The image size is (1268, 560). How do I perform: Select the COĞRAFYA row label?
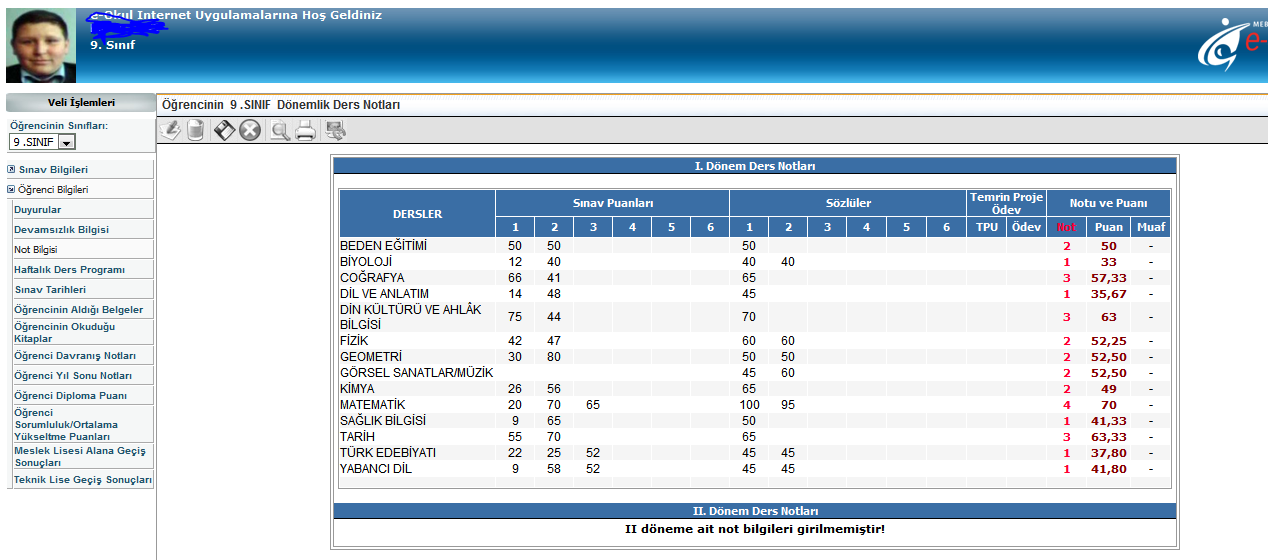pyautogui.click(x=371, y=277)
